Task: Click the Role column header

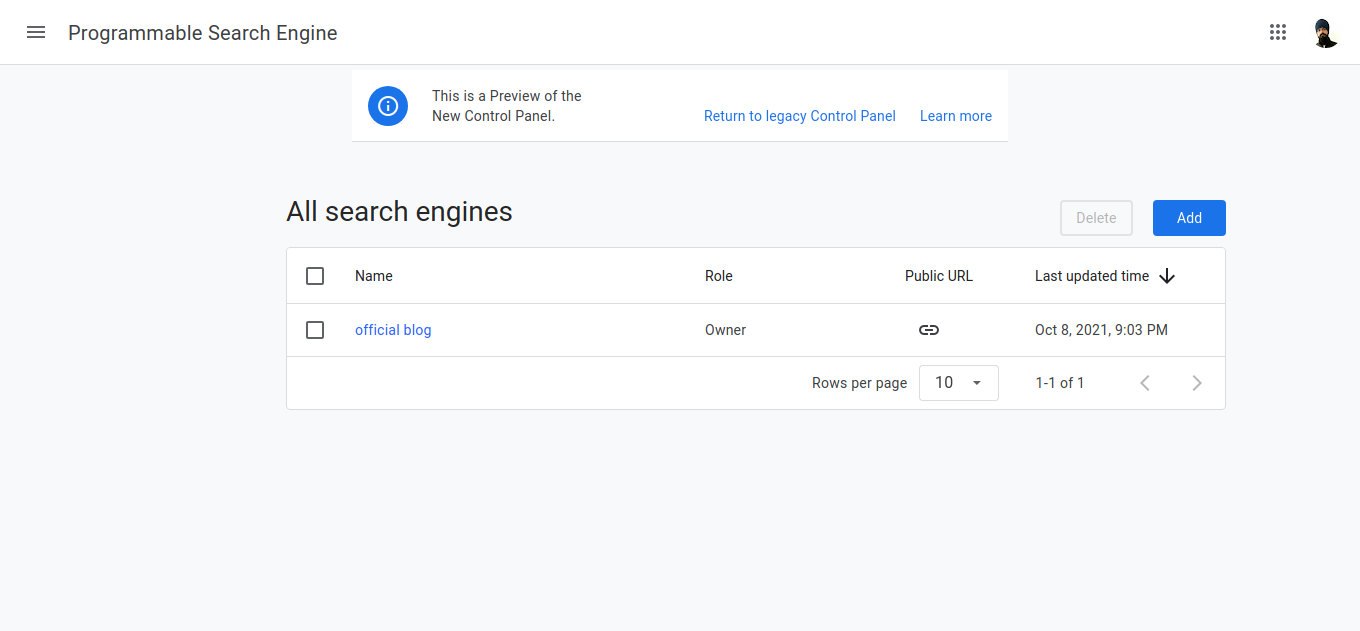Action: [x=718, y=276]
